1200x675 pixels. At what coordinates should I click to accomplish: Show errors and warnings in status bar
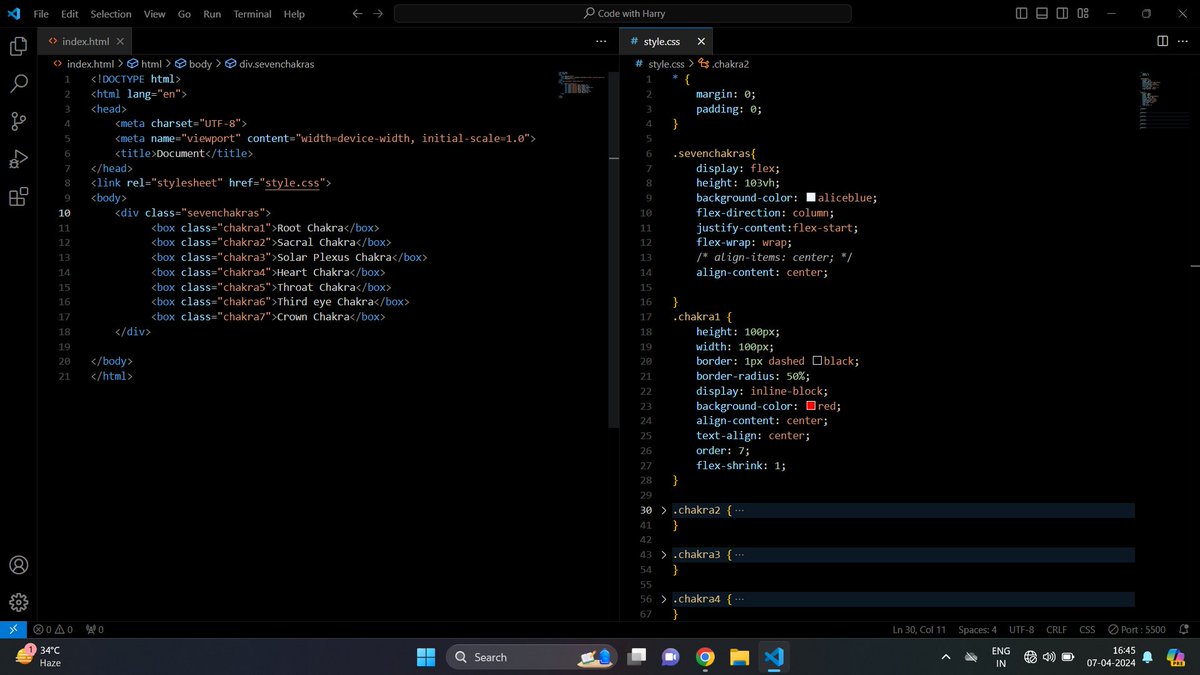[x=53, y=630]
